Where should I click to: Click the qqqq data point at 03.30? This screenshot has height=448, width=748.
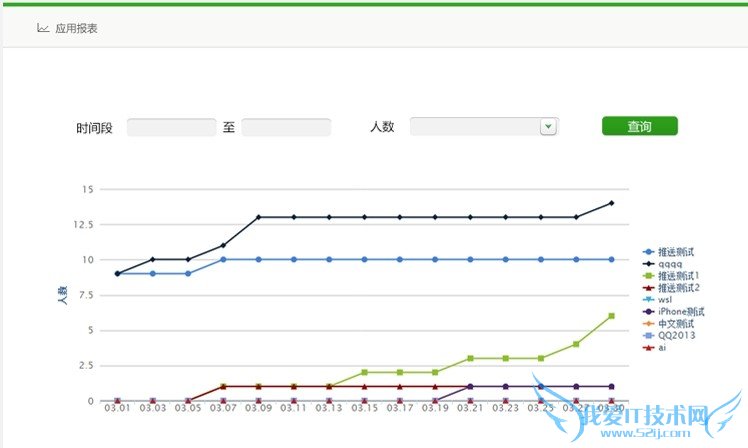click(611, 203)
